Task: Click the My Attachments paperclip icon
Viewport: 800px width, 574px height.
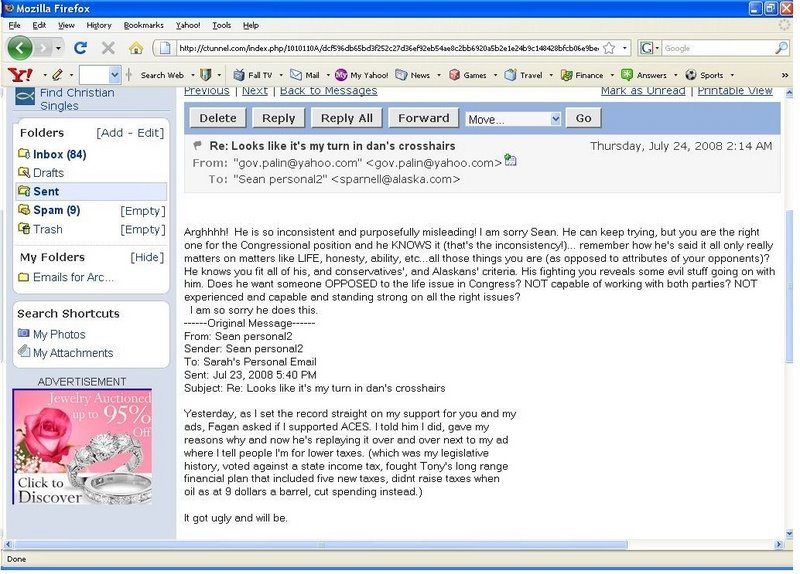Action: click(x=23, y=352)
